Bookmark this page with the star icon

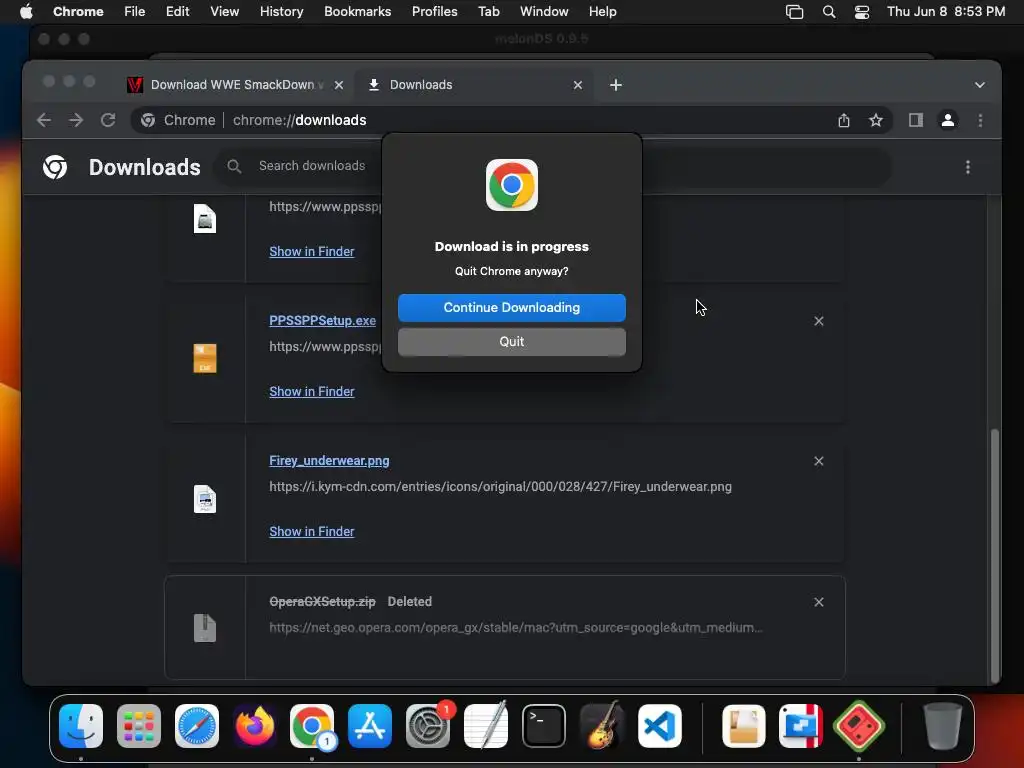pos(876,120)
